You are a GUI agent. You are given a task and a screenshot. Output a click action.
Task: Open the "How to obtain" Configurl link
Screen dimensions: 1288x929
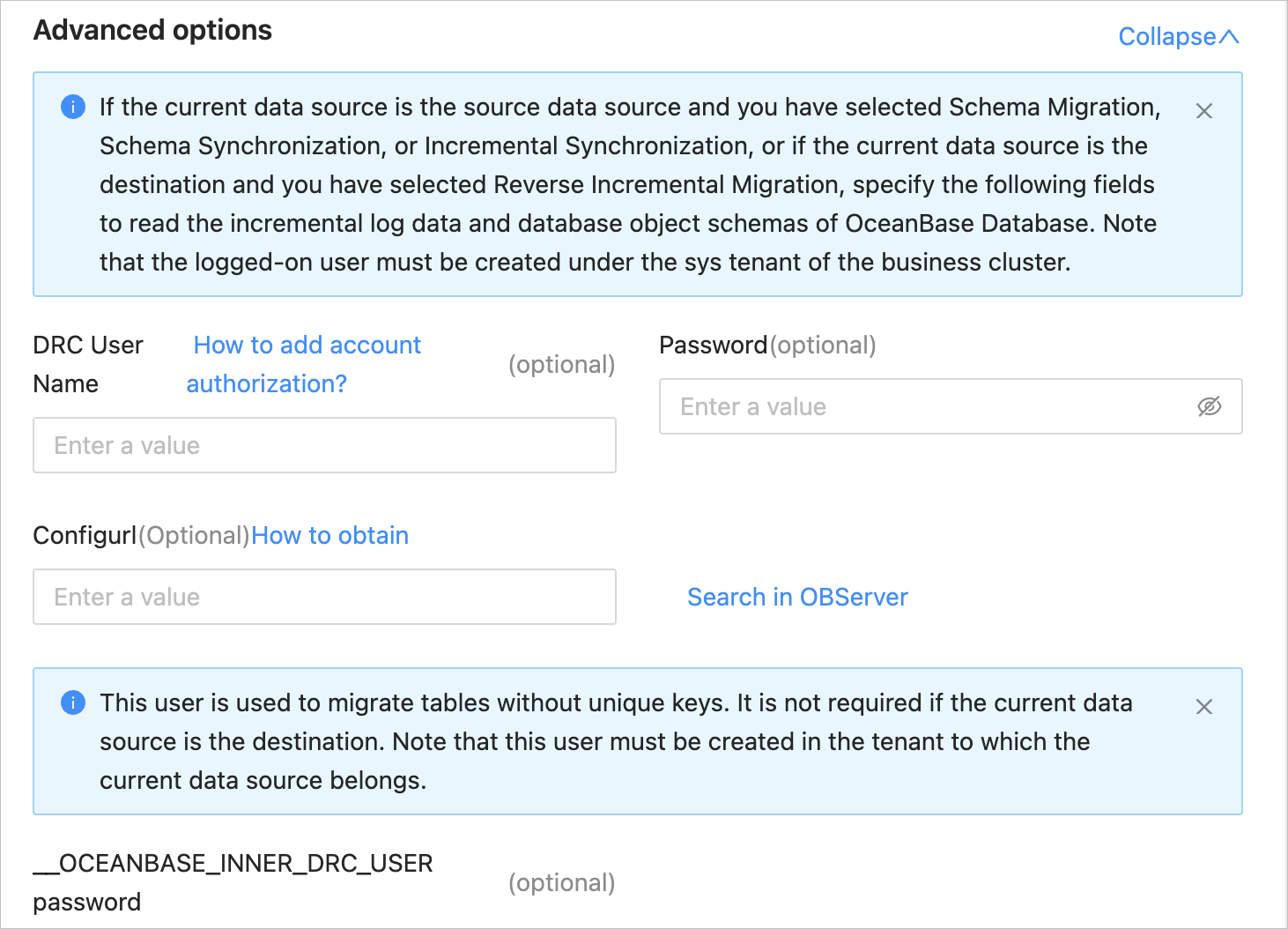point(329,536)
